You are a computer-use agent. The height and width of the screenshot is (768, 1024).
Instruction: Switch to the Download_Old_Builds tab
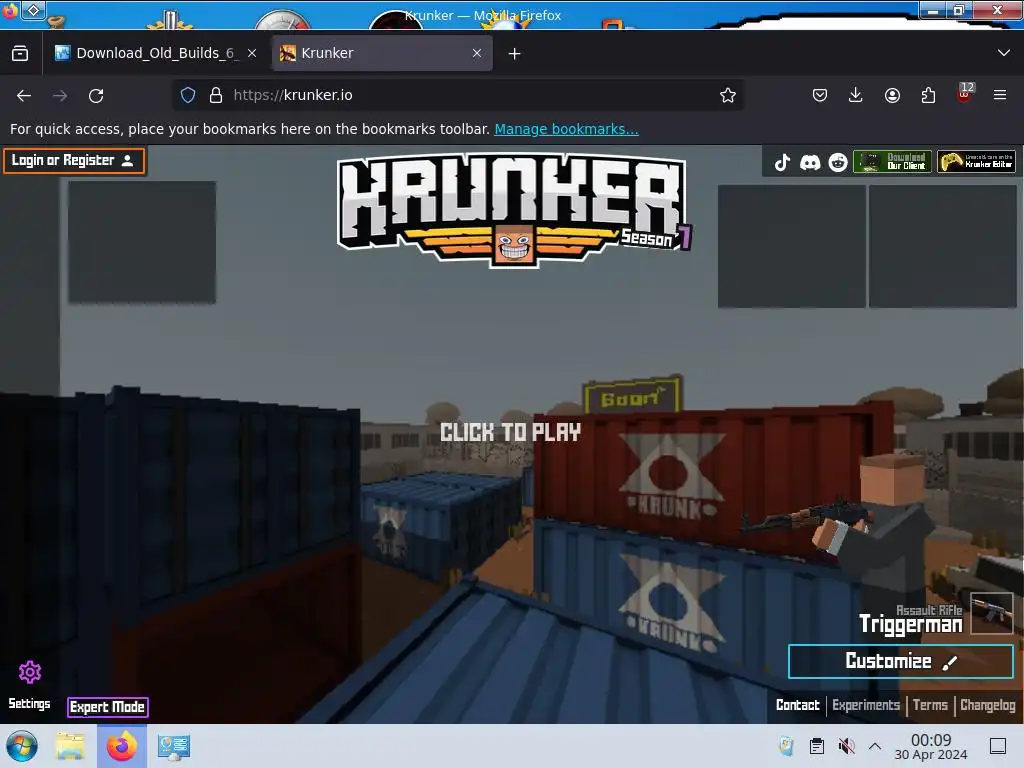[157, 54]
